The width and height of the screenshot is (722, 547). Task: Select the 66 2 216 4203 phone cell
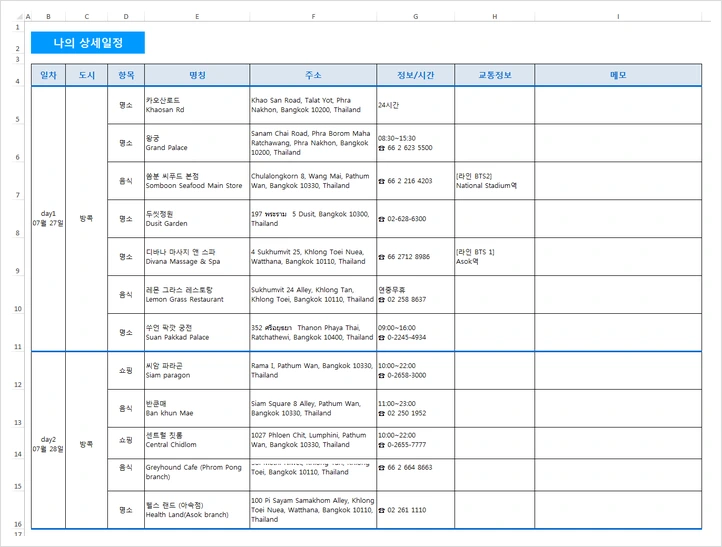415,180
